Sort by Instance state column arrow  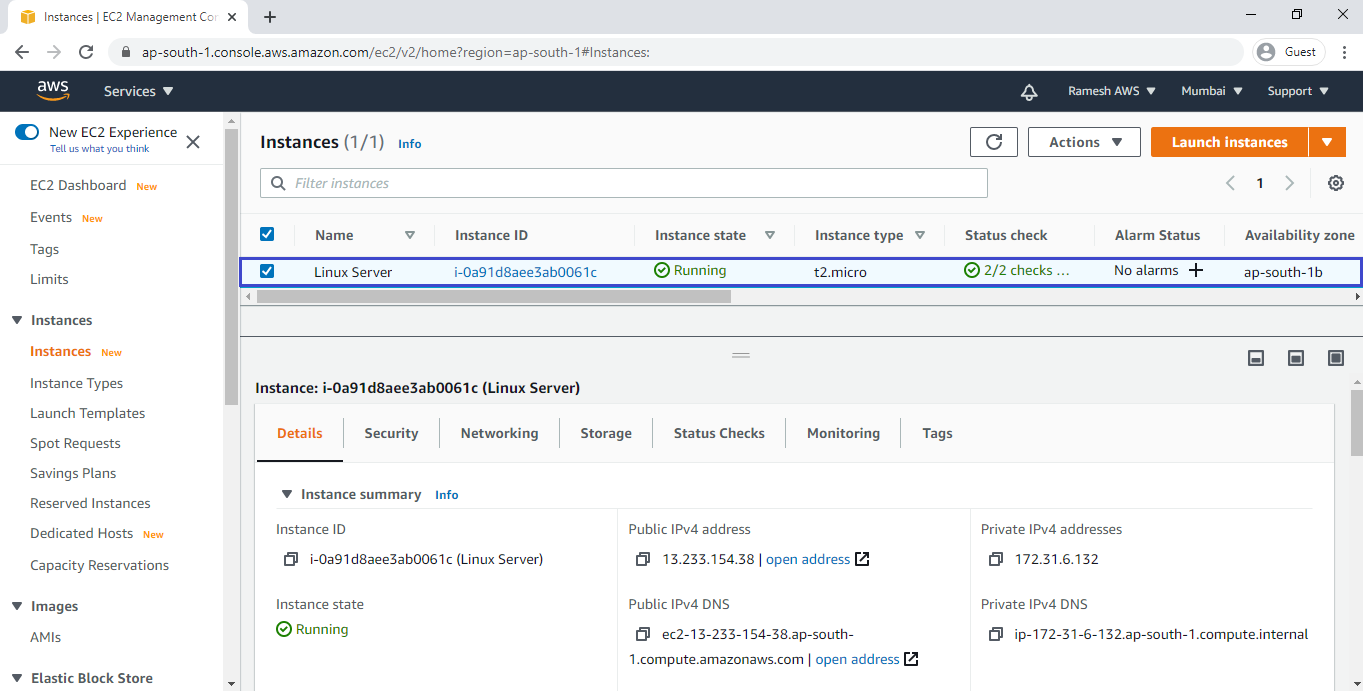click(770, 235)
